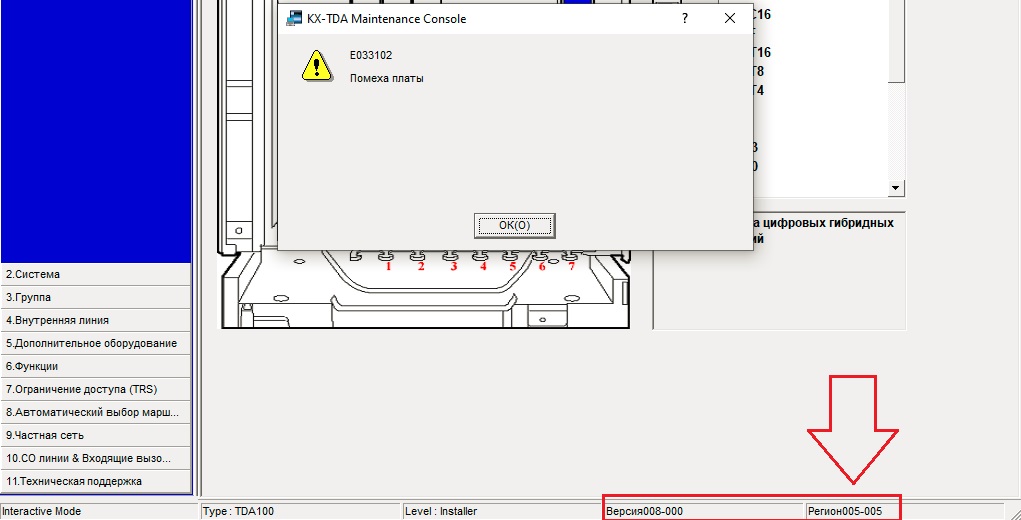Click the card list scroll-down arrow
Viewport: 1021px width, 520px height.
(897, 188)
